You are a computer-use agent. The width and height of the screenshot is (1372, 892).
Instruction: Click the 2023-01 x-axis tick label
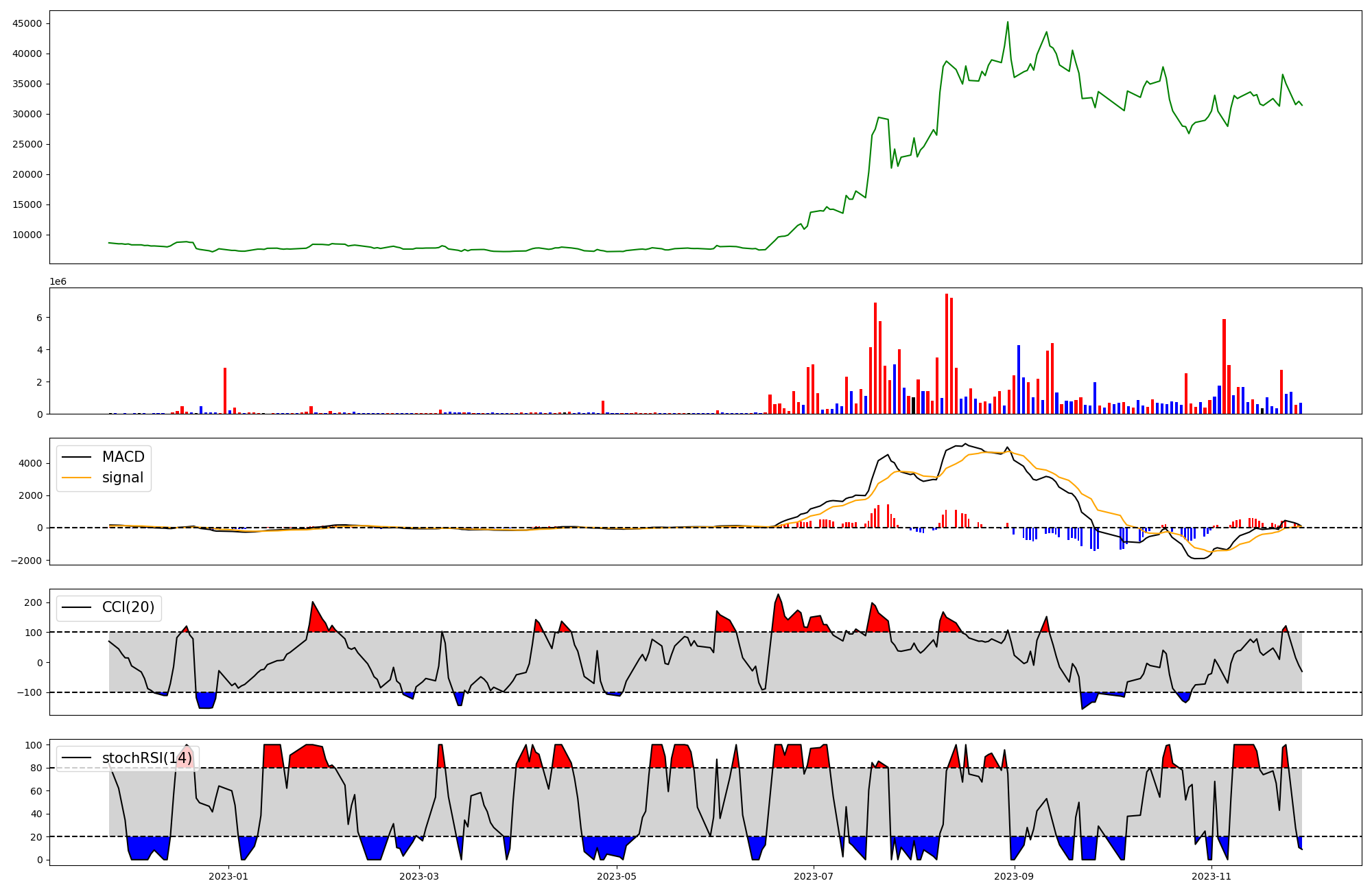[x=228, y=876]
